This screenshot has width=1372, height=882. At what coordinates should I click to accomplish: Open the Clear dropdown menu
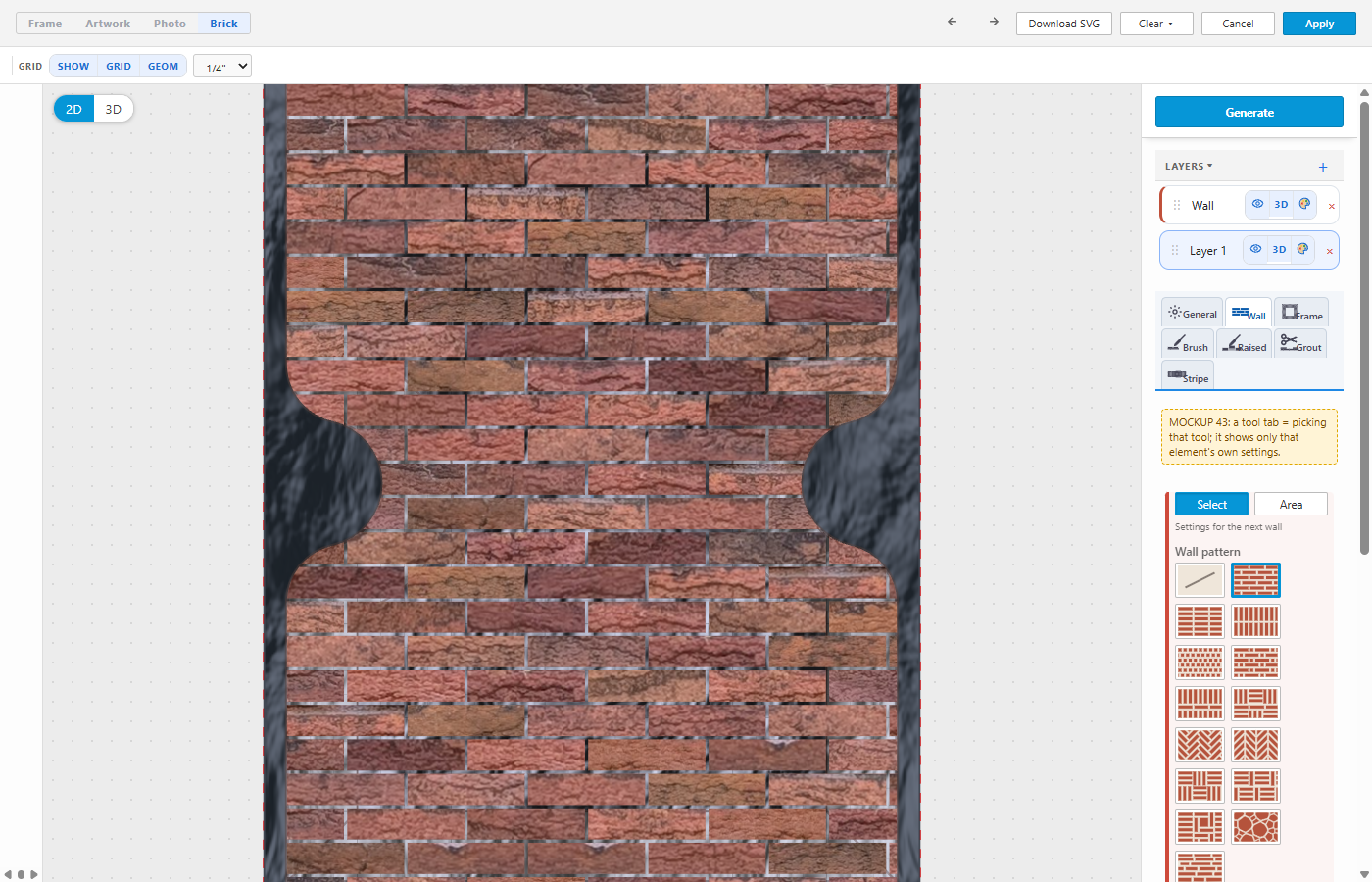click(1156, 24)
